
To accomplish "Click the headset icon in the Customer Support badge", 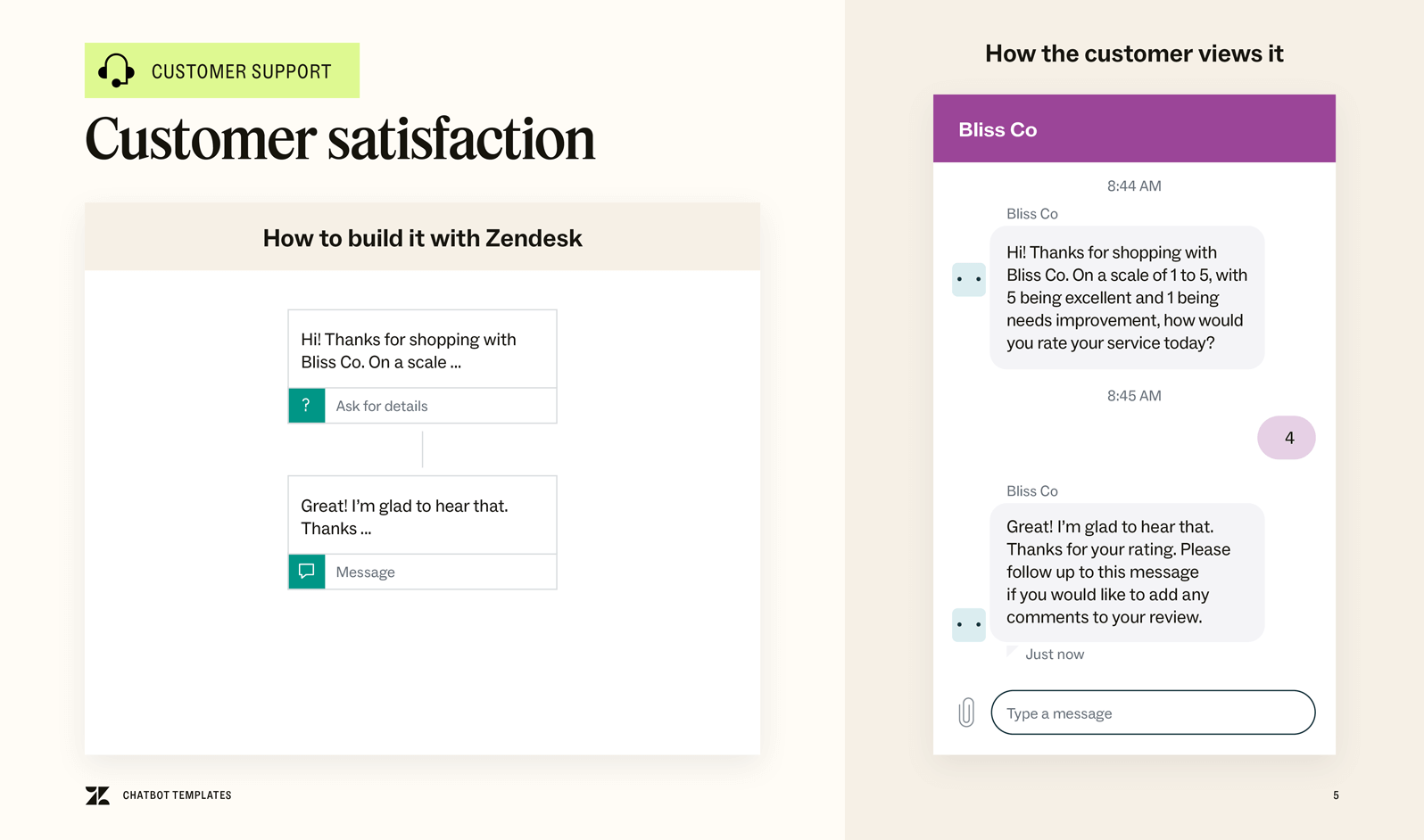I will pos(116,70).
